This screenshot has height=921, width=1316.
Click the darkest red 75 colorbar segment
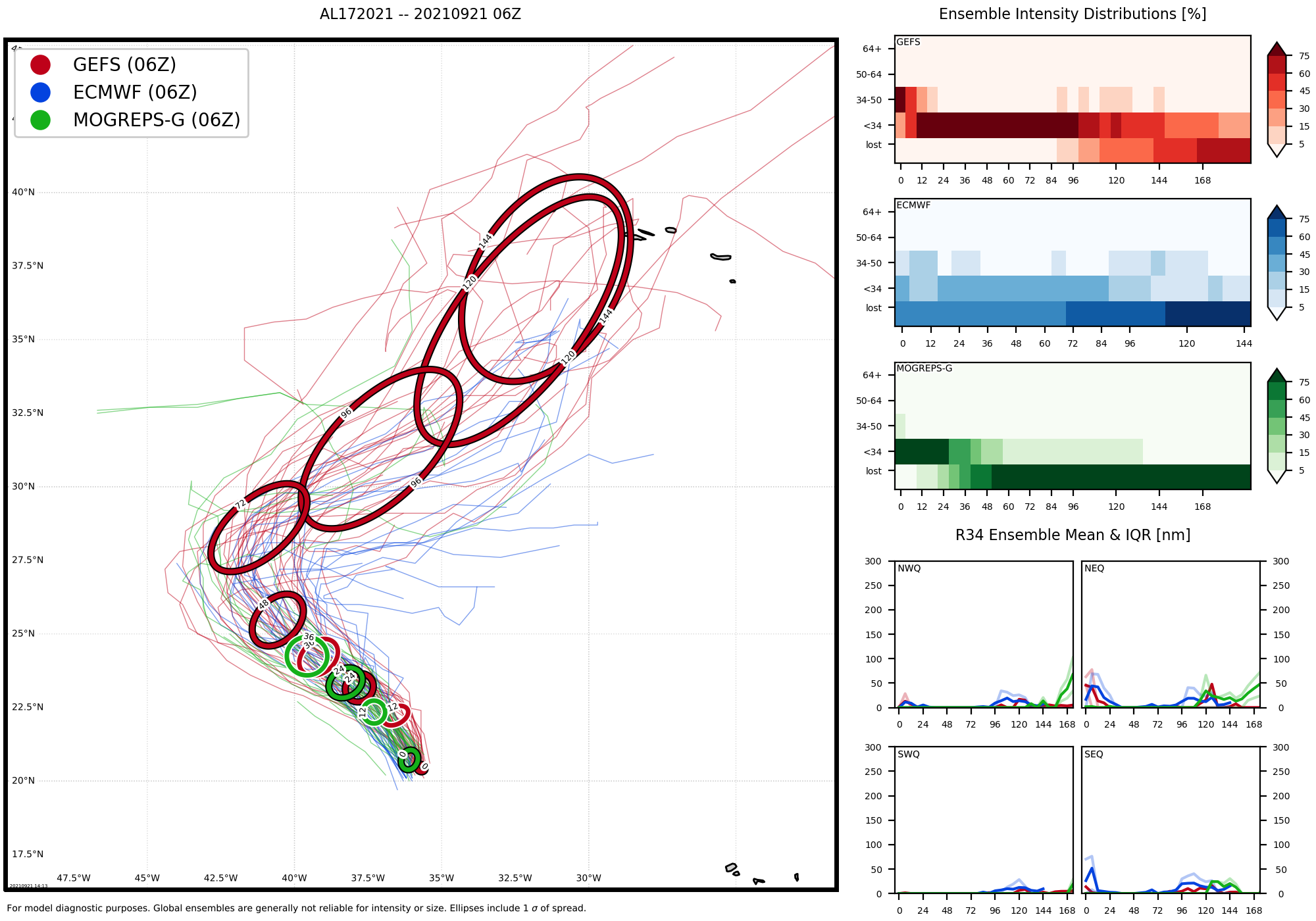pos(1277,64)
